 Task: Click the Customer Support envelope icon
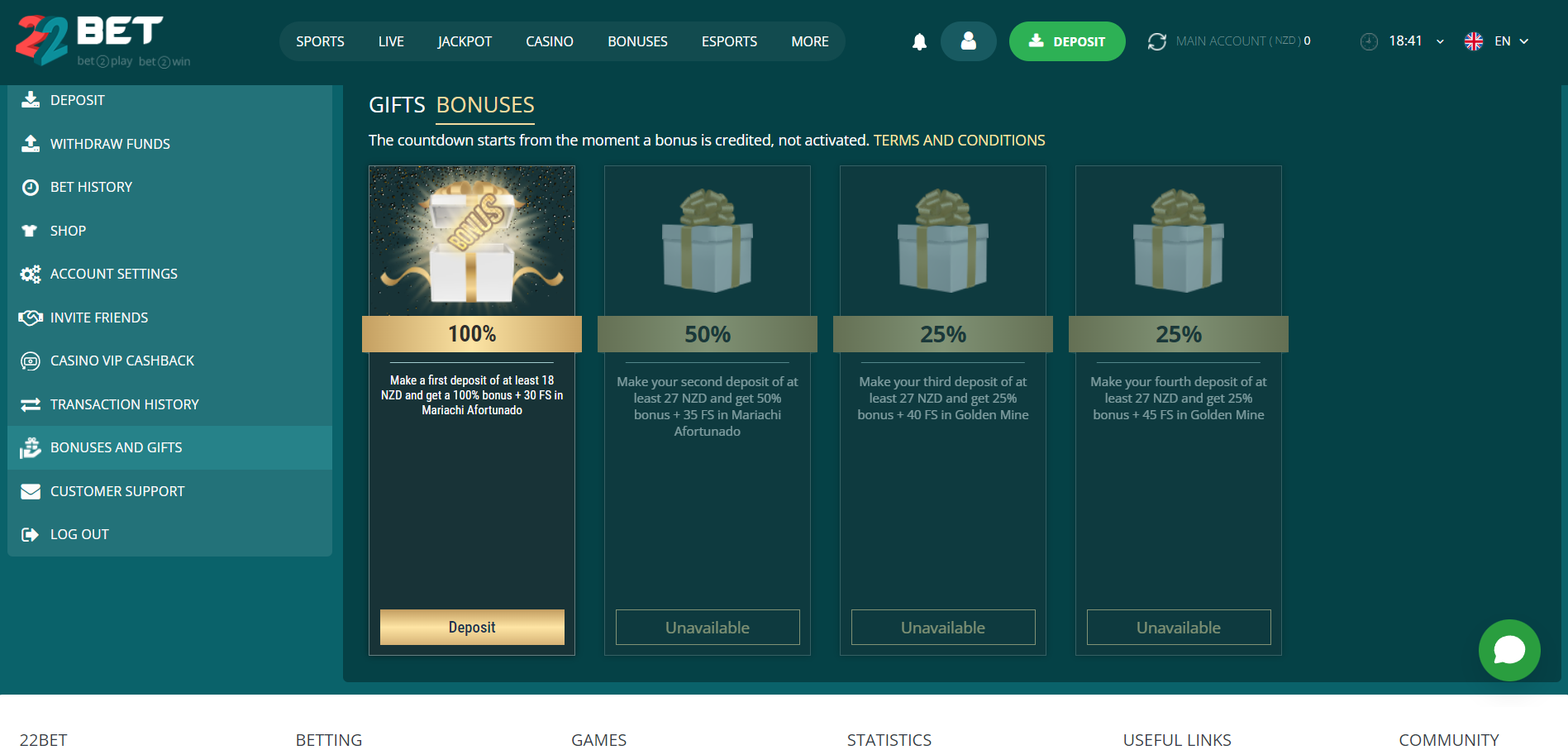click(31, 491)
